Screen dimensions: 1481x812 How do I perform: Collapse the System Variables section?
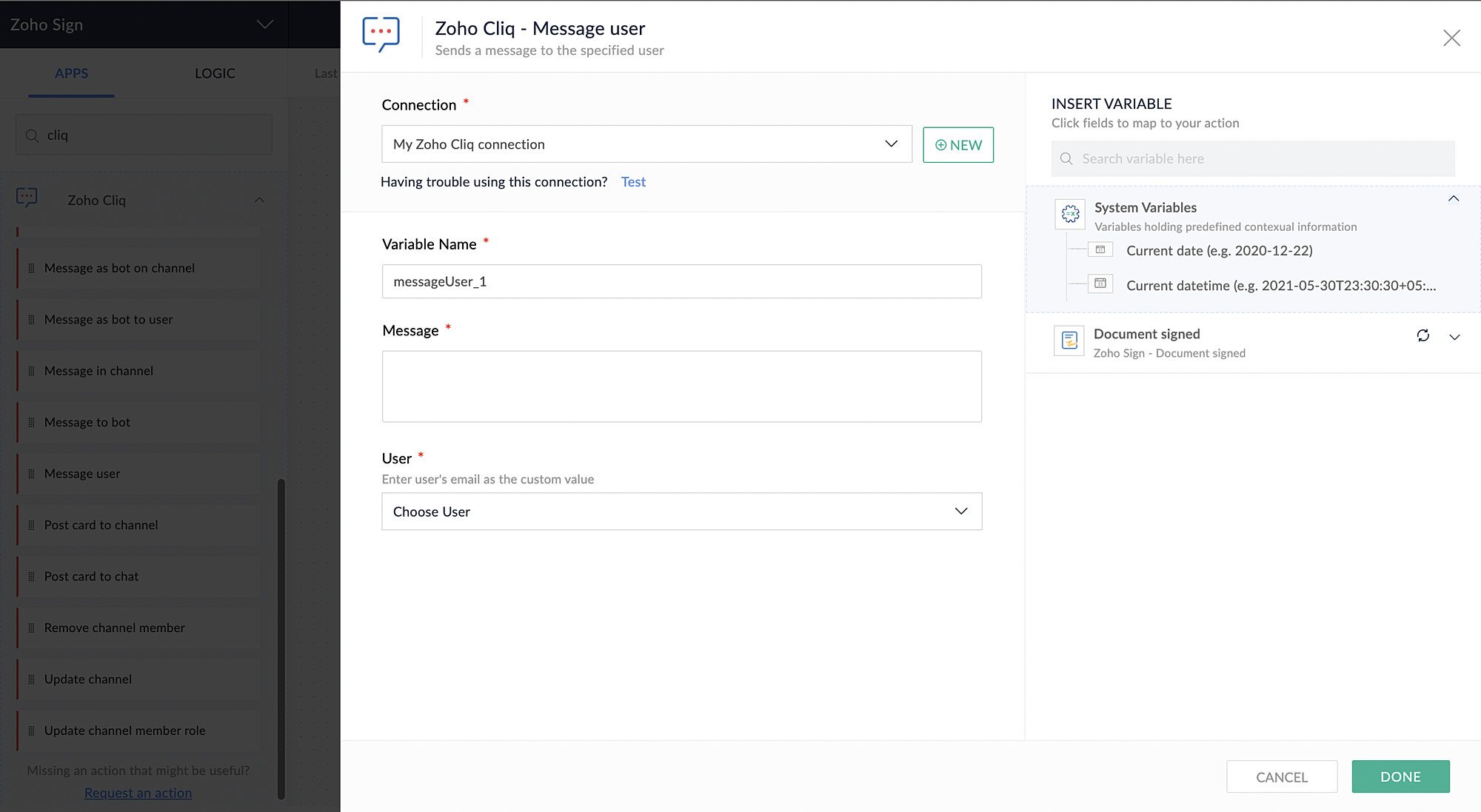coord(1453,199)
